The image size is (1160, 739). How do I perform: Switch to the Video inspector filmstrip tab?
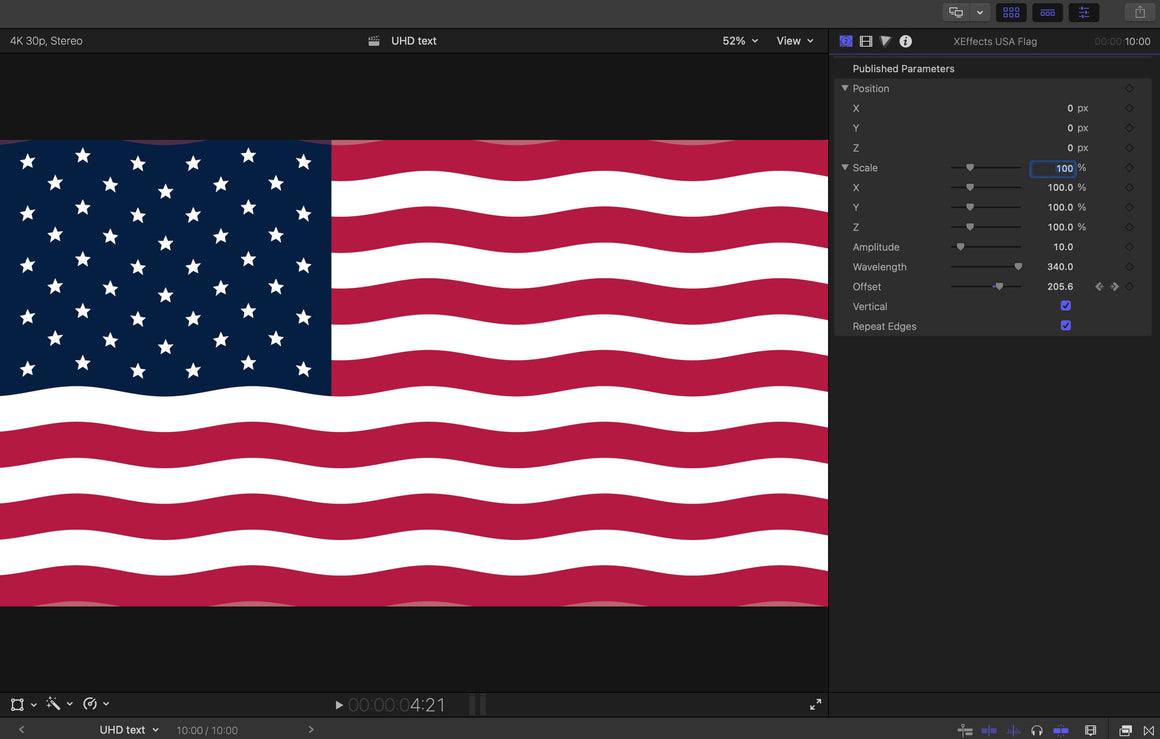(866, 41)
